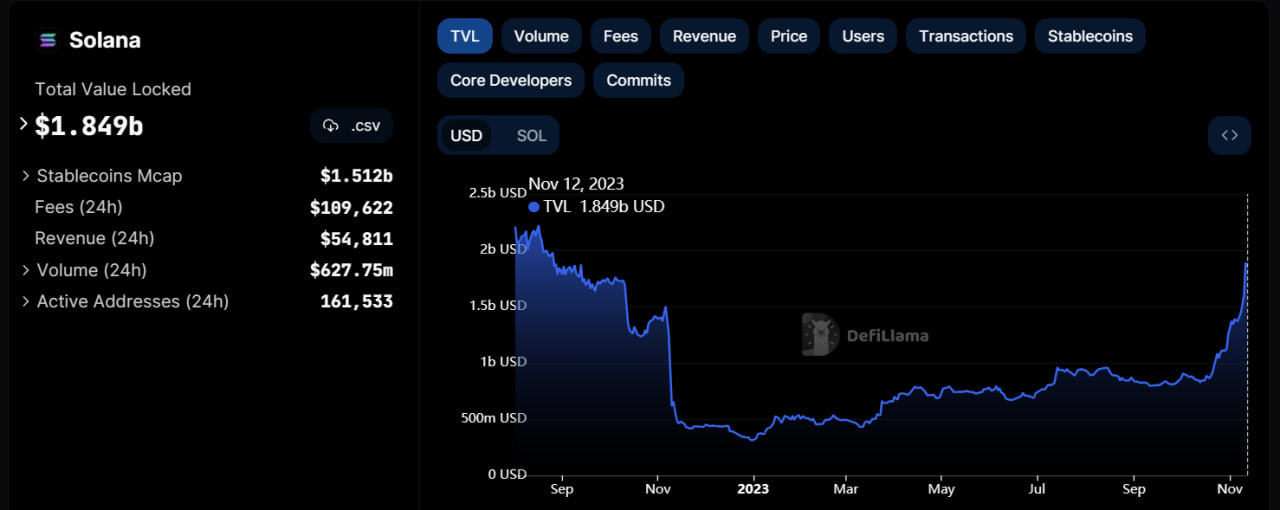
Task: Toggle the Volume chart metric
Action: pos(541,36)
